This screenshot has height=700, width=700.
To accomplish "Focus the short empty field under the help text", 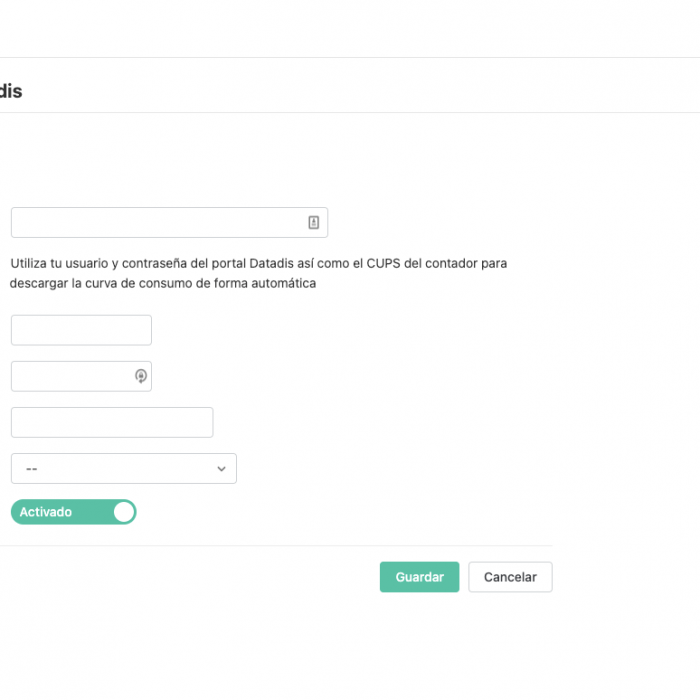I will [x=81, y=330].
